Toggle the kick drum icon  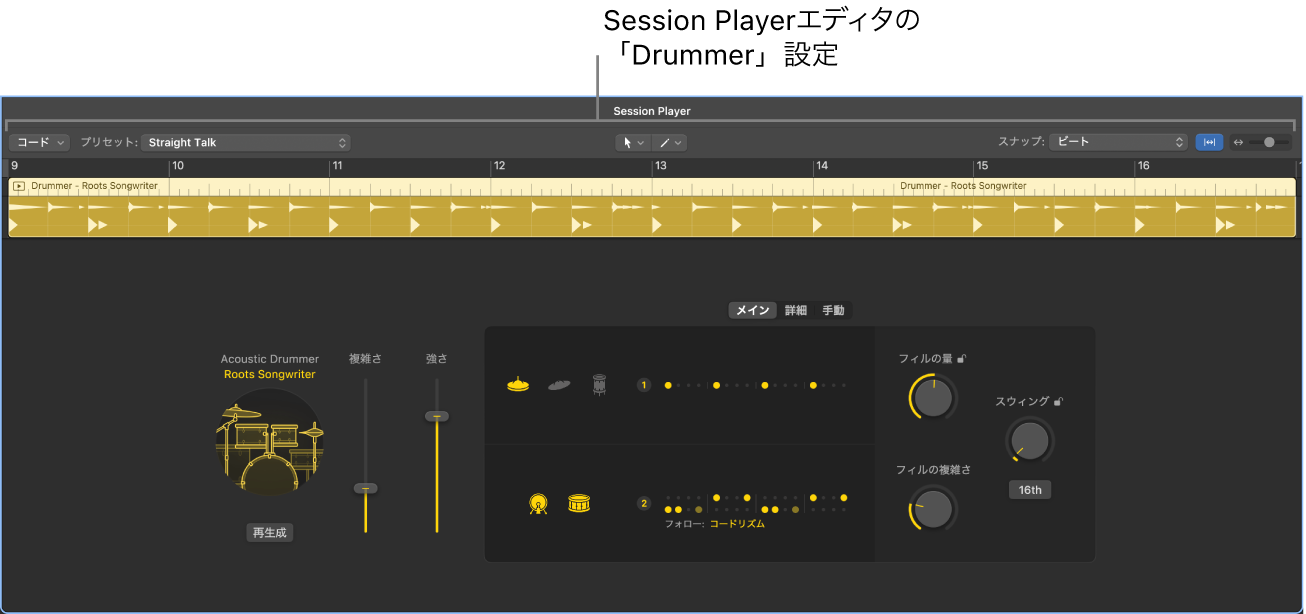point(538,504)
